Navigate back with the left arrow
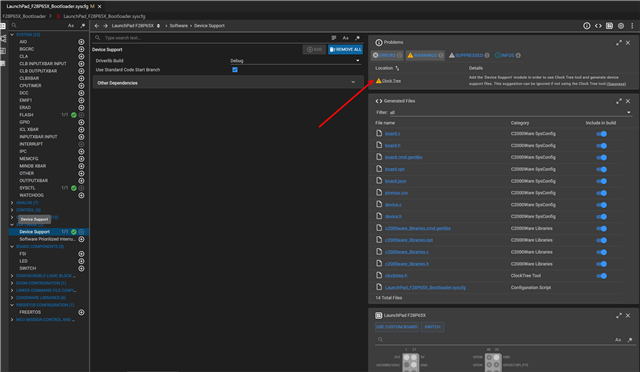 (x=97, y=26)
